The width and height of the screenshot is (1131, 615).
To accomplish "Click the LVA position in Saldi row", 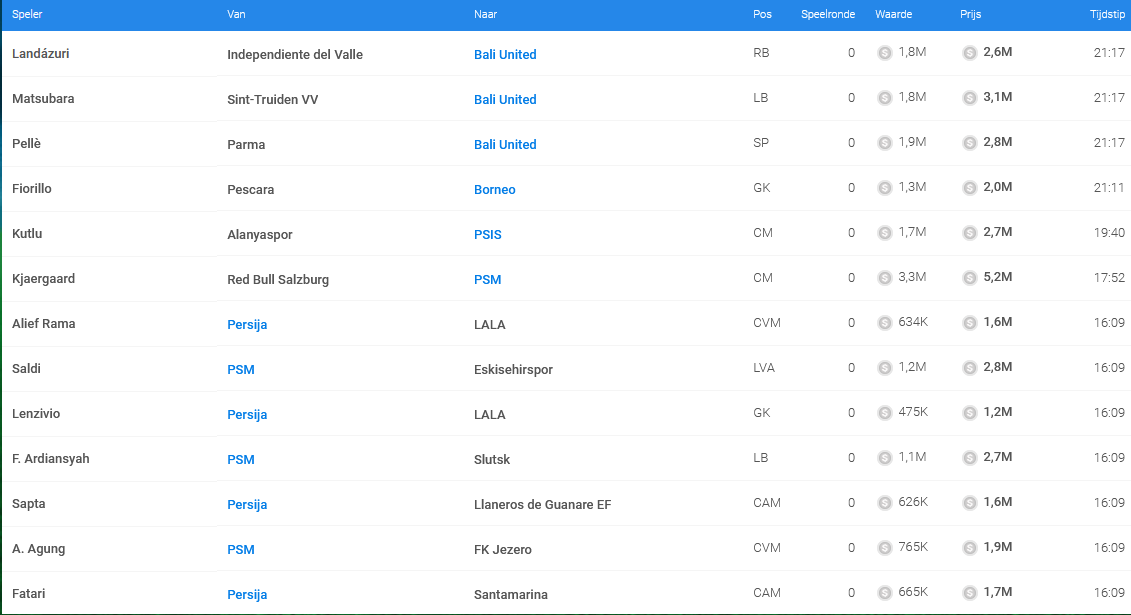I will pyautogui.click(x=763, y=368).
